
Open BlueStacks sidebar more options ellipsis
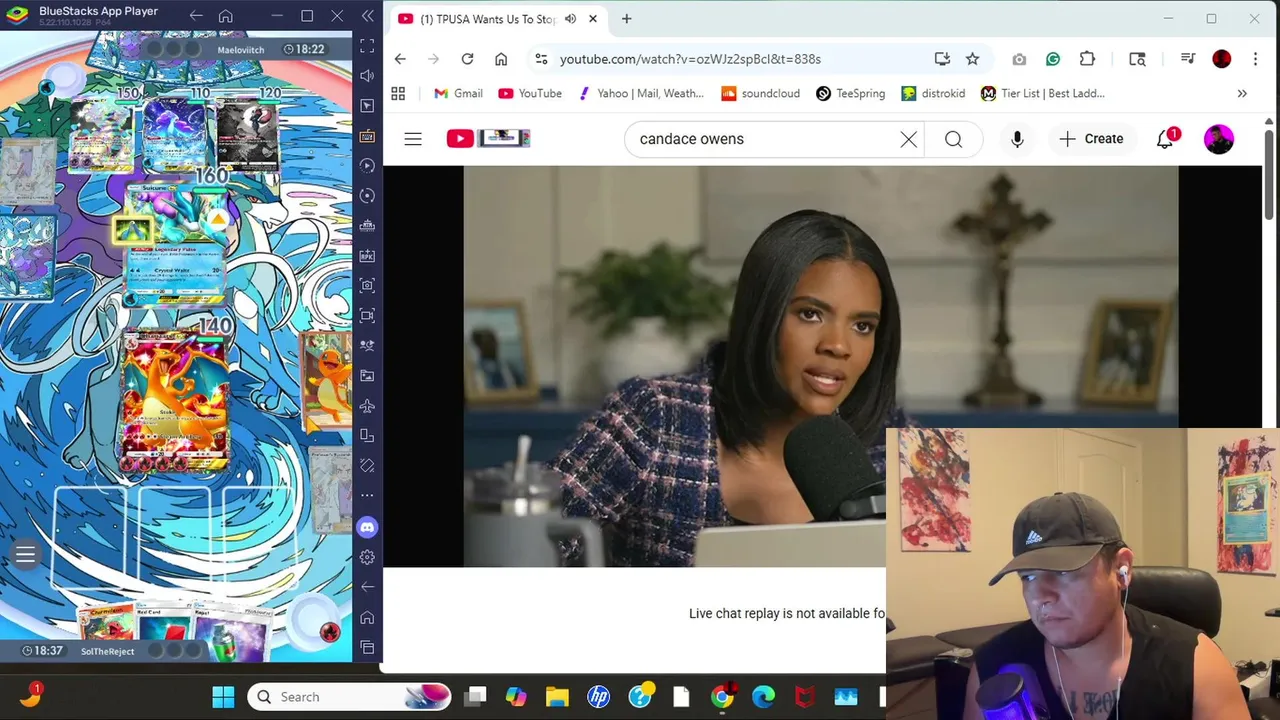[x=367, y=496]
